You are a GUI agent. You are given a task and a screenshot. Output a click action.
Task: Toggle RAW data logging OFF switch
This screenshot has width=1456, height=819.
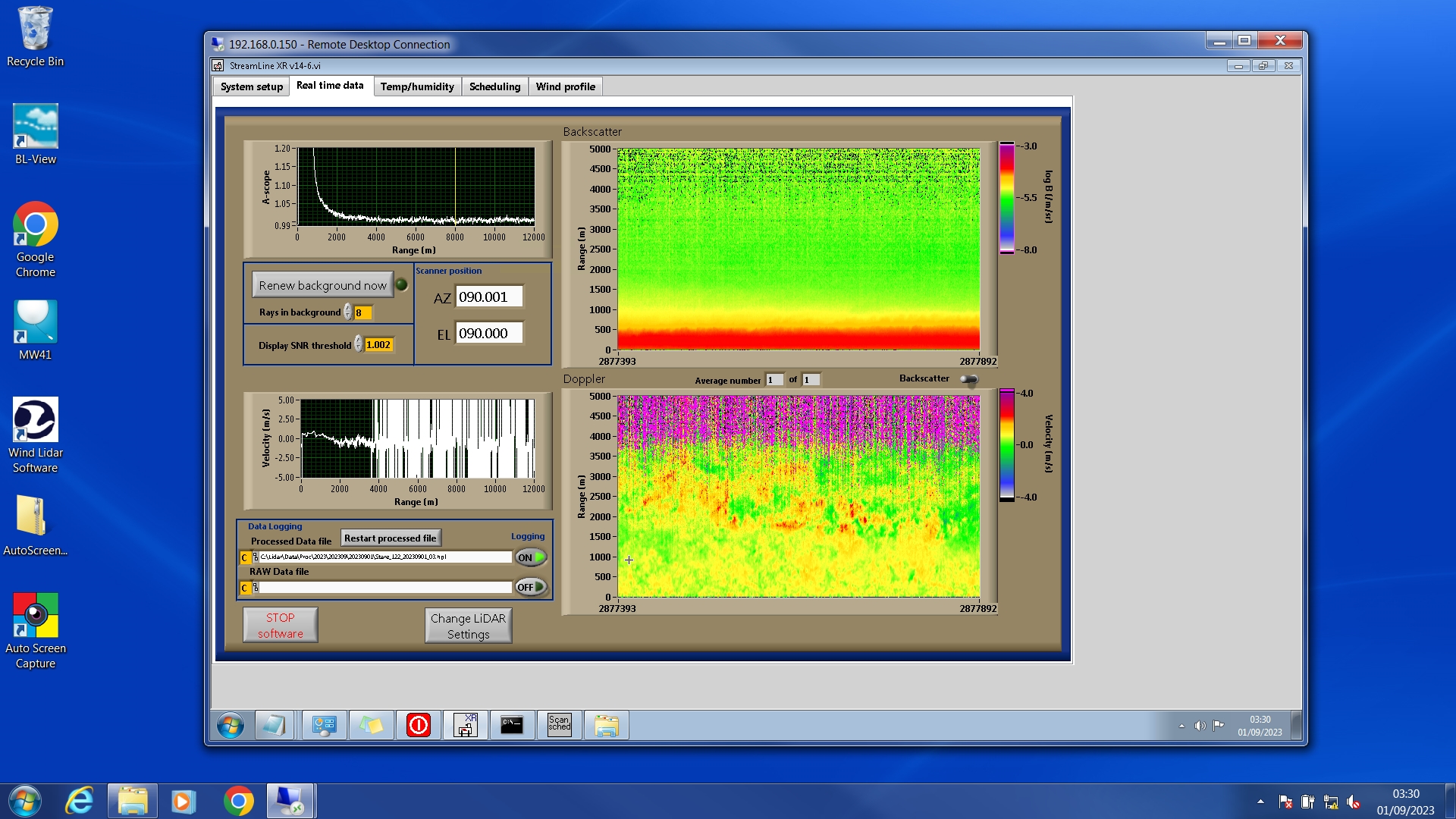point(531,587)
